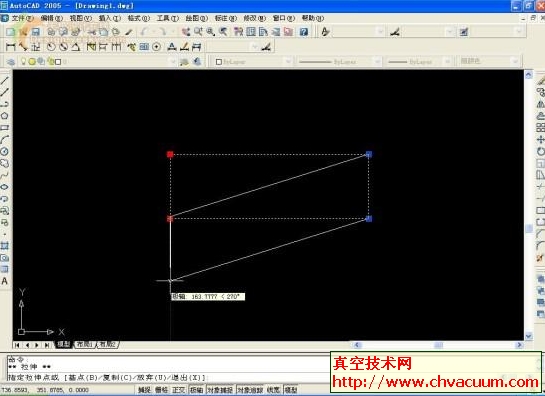Select the Rectangle draw tool
Image resolution: width=545 pixels, height=396 pixels.
[x=5, y=128]
